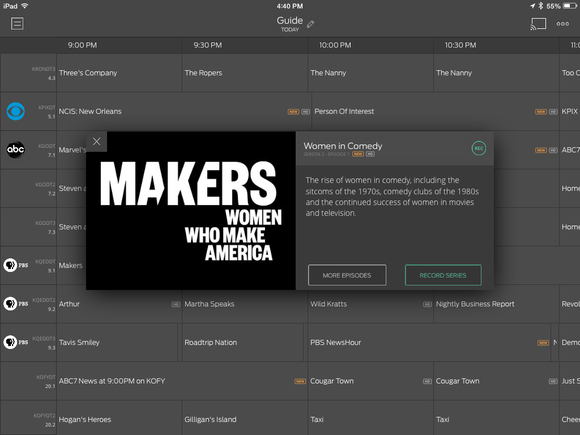This screenshot has height=435, width=580.
Task: Select ABC7 News at 9:00PM on KOFY
Action: (x=182, y=381)
